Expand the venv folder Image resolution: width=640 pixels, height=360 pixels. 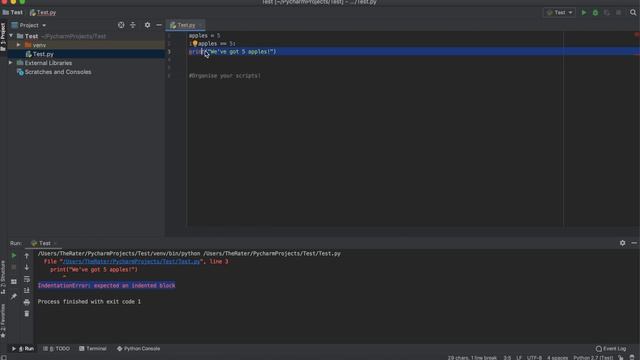click(18, 45)
